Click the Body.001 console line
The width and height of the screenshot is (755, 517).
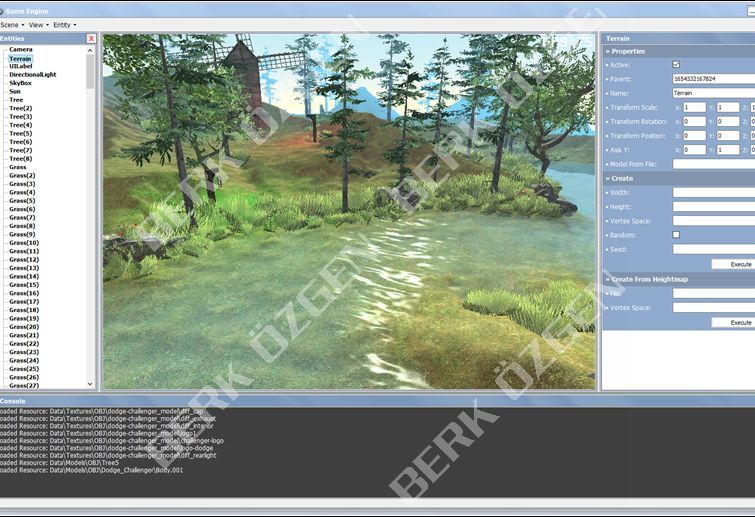click(x=91, y=470)
